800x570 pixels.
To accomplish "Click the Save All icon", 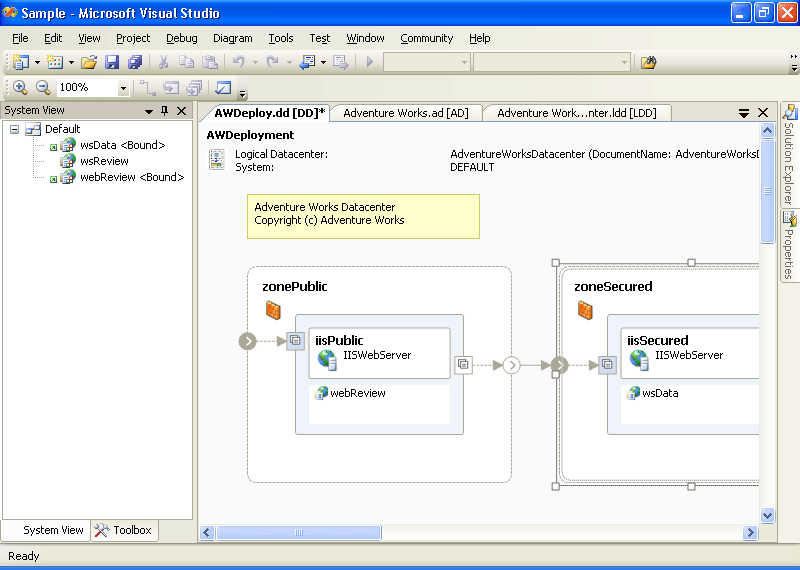I will tap(135, 62).
